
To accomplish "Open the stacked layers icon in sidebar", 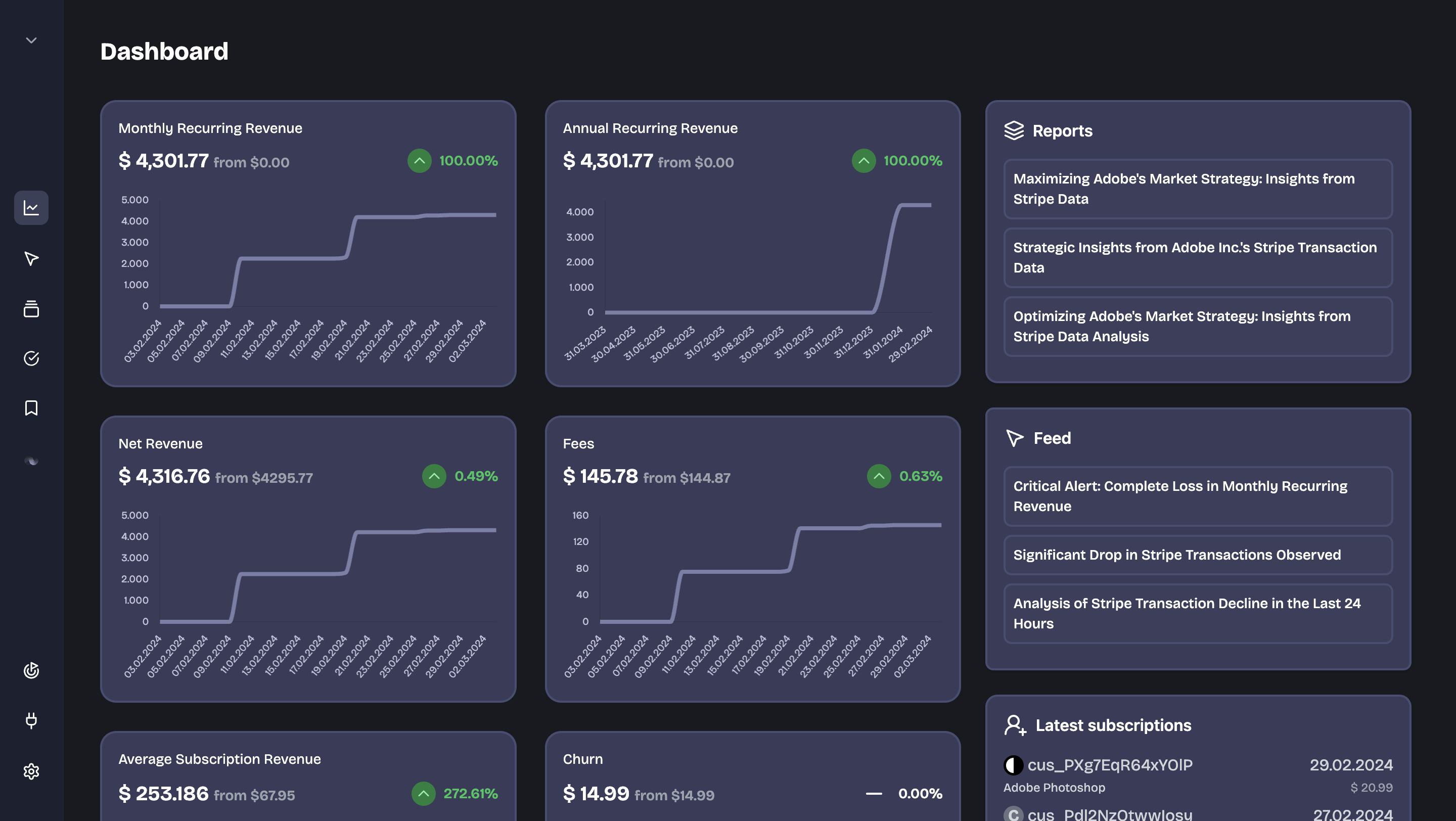I will click(31, 308).
